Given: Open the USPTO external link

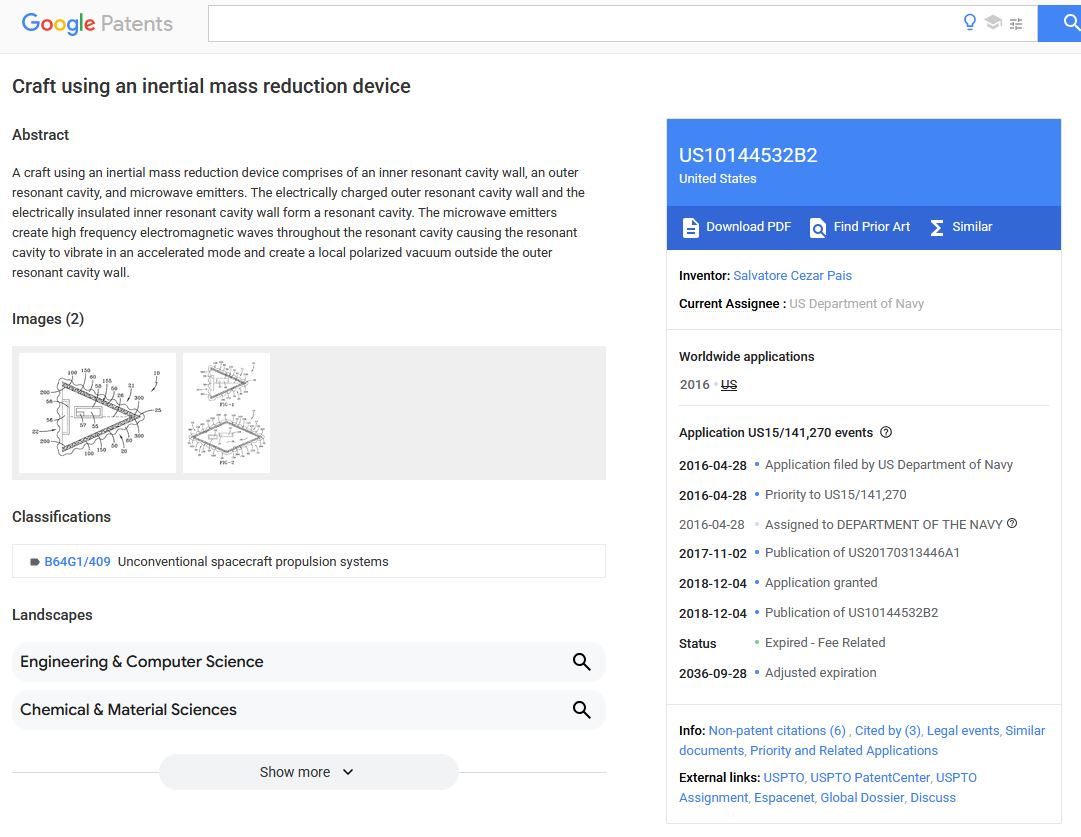Looking at the screenshot, I should 783,778.
